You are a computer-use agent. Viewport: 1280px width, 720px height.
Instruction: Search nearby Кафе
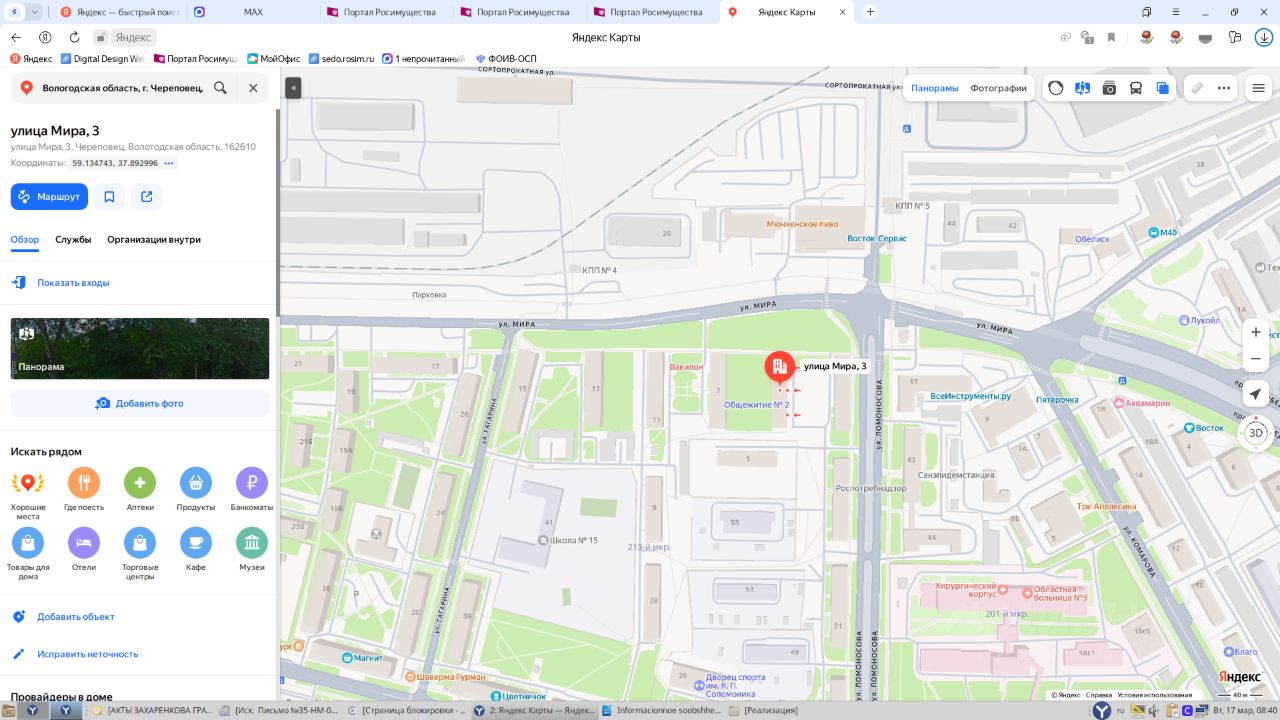[196, 551]
